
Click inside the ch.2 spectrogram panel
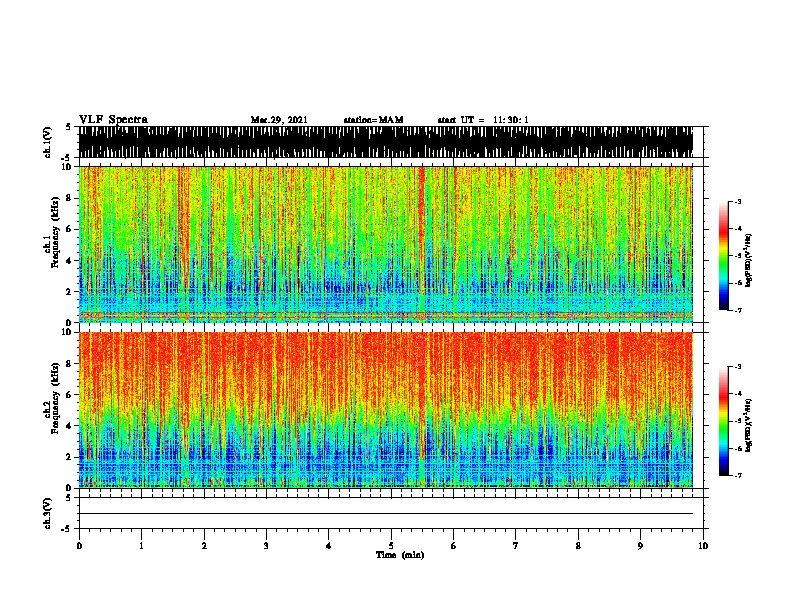tap(386, 410)
